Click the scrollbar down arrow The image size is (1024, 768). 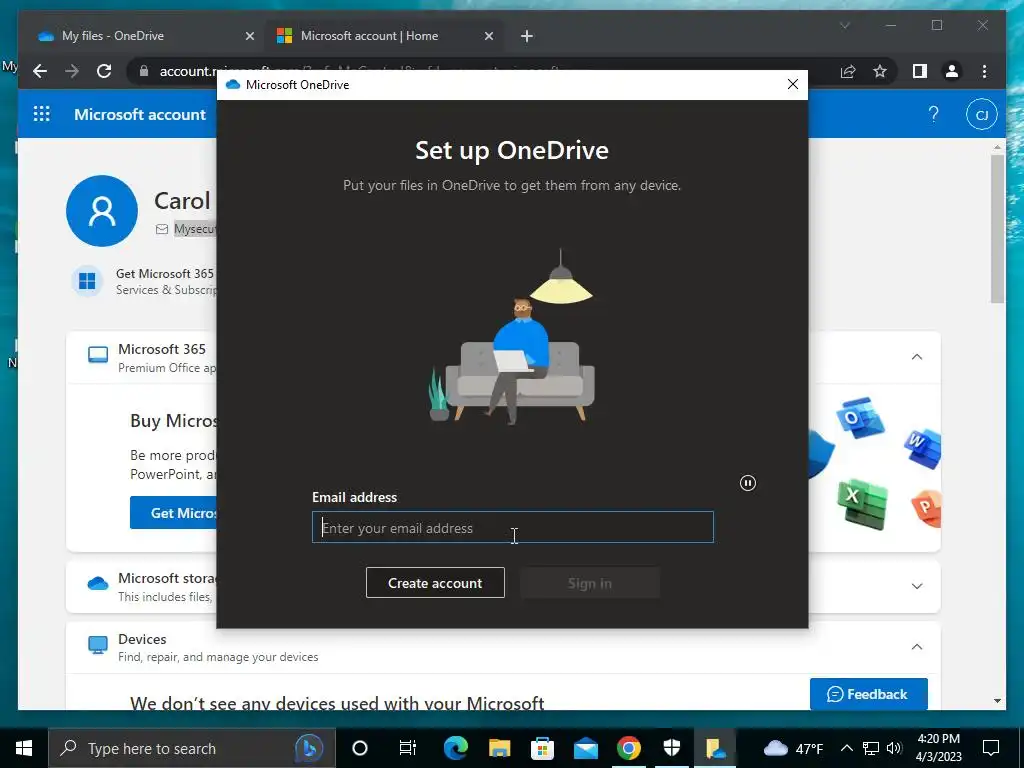997,701
